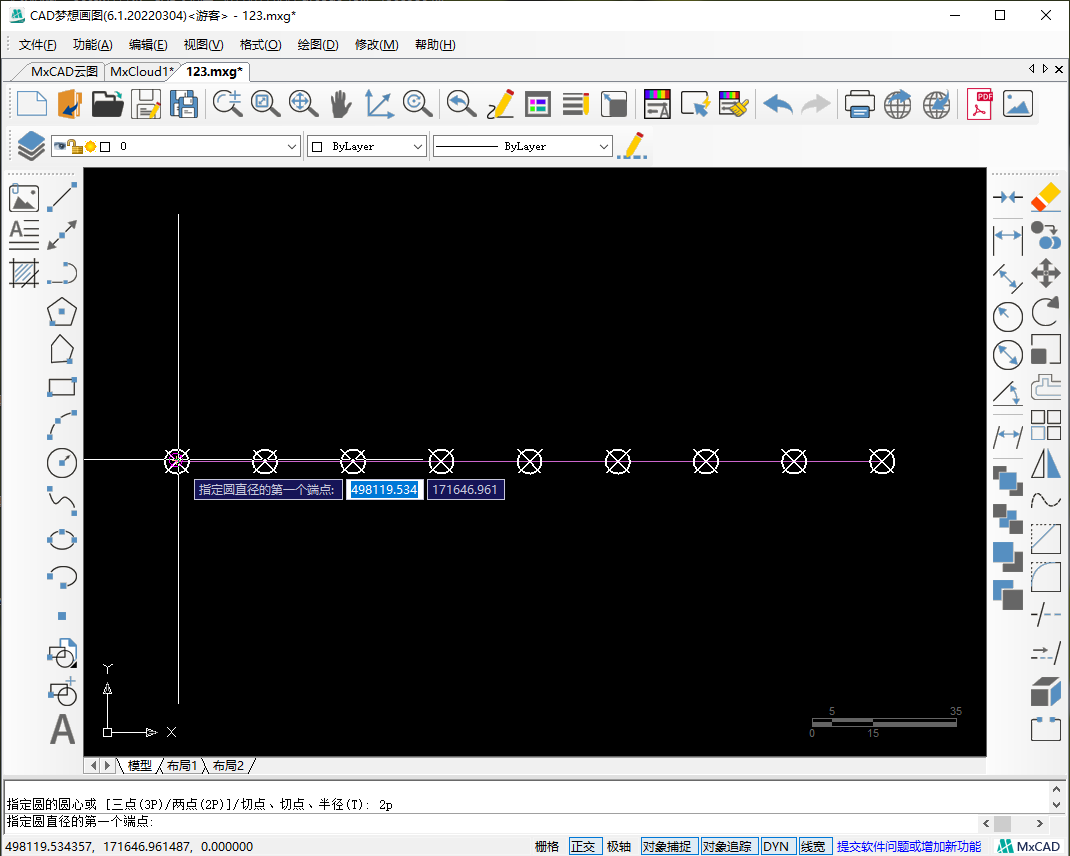Select the Line drawing tool

pyautogui.click(x=62, y=197)
